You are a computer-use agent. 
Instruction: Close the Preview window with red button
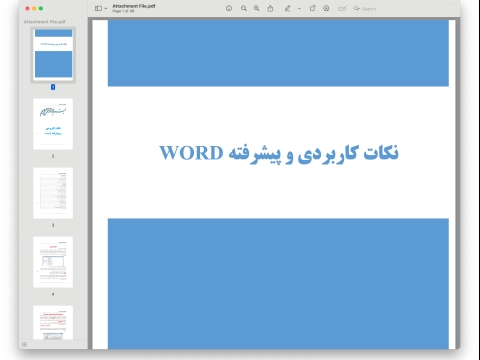[x=27, y=8]
